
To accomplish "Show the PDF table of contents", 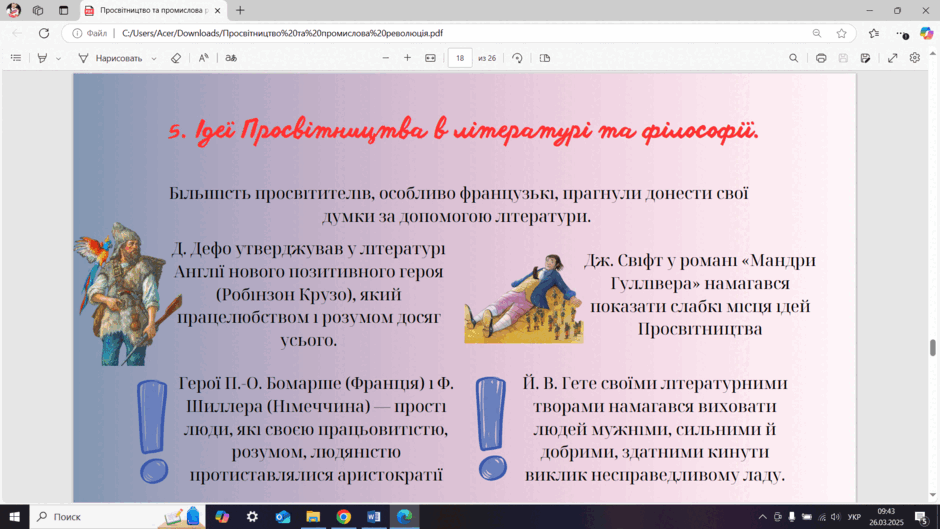I will (16, 58).
